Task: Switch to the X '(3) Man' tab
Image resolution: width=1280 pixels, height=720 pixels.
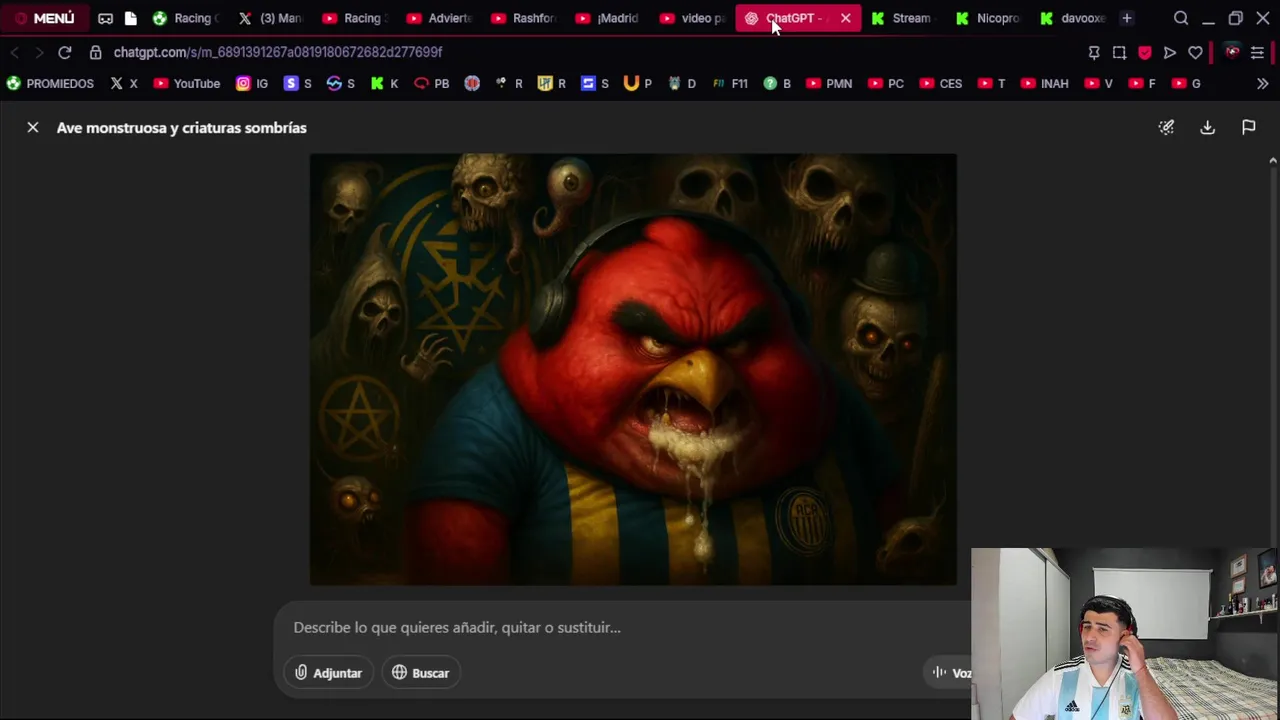Action: point(271,18)
